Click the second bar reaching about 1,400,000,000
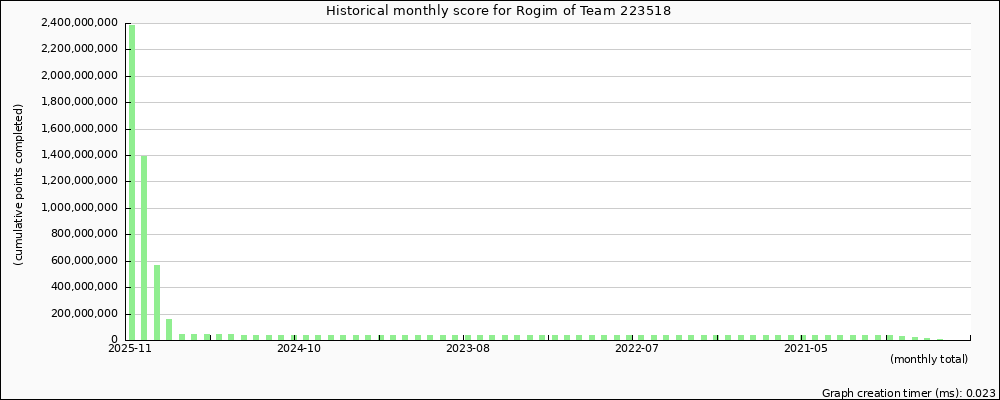Image resolution: width=1000 pixels, height=400 pixels. coord(144,247)
